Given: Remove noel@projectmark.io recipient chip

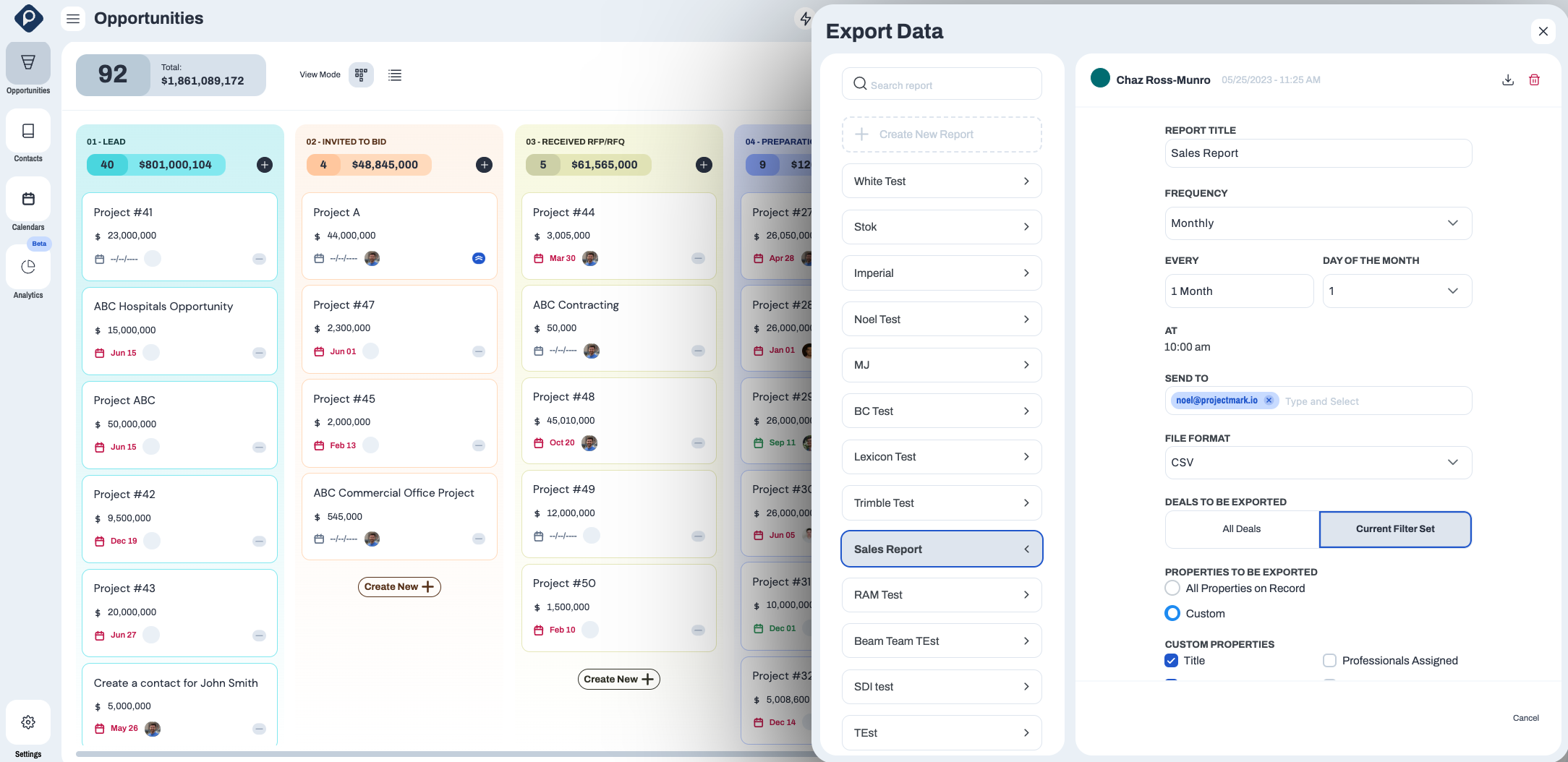Looking at the screenshot, I should (x=1269, y=401).
